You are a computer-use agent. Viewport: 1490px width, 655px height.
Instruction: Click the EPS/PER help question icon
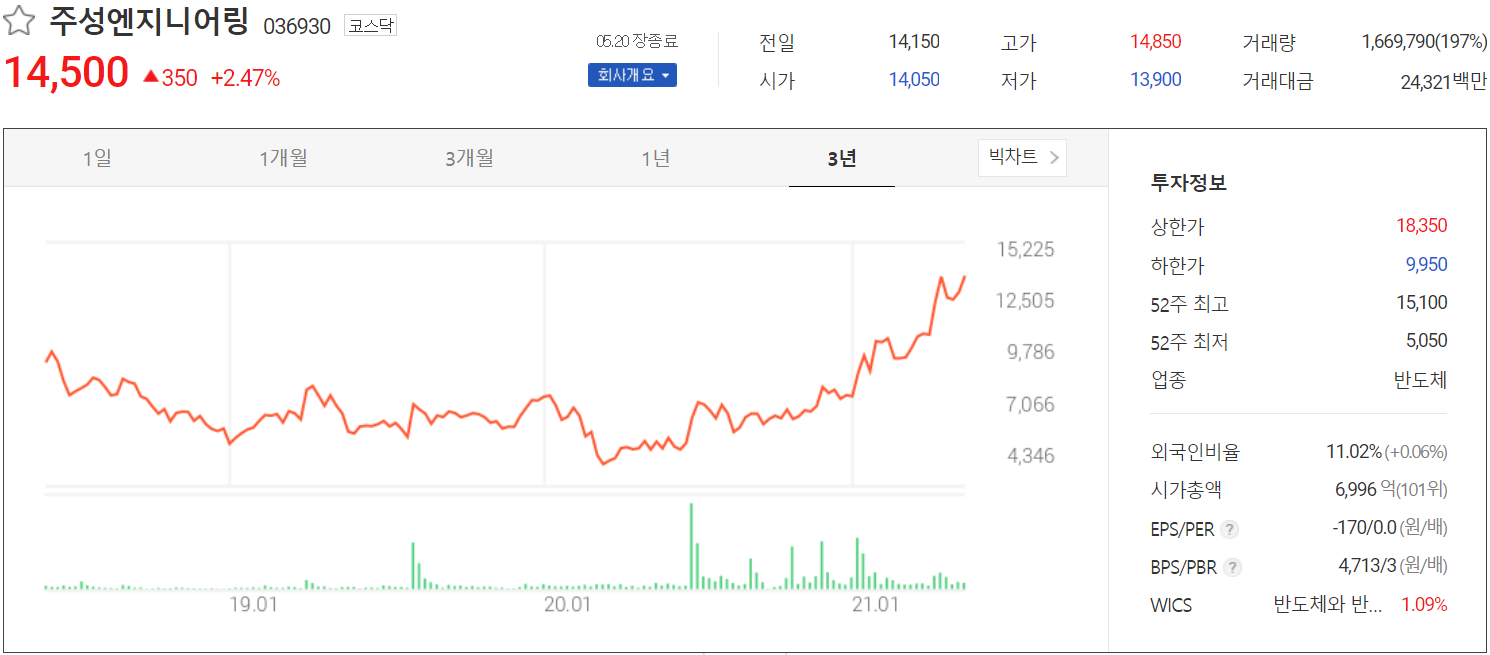coord(1230,529)
